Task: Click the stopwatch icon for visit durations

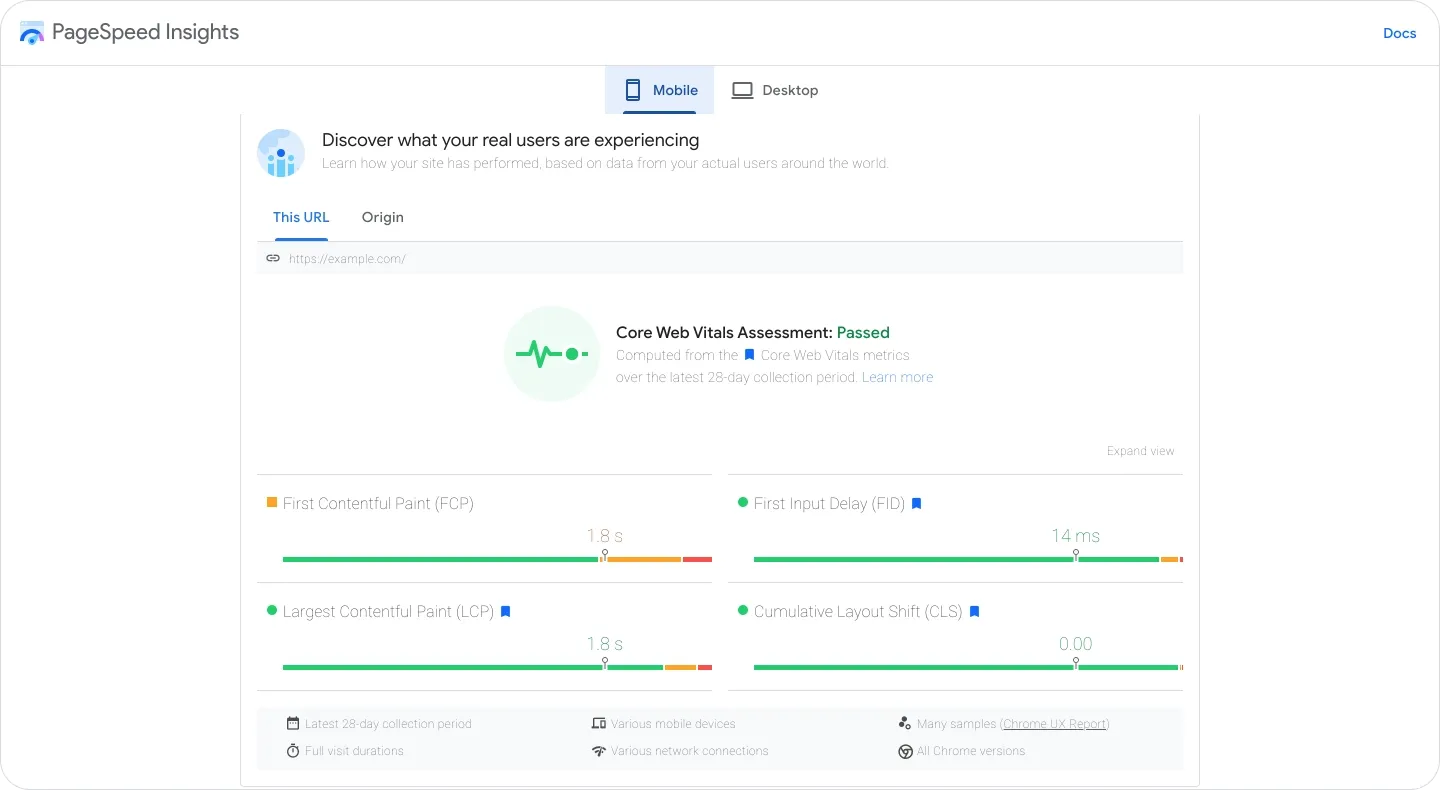Action: [x=293, y=750]
